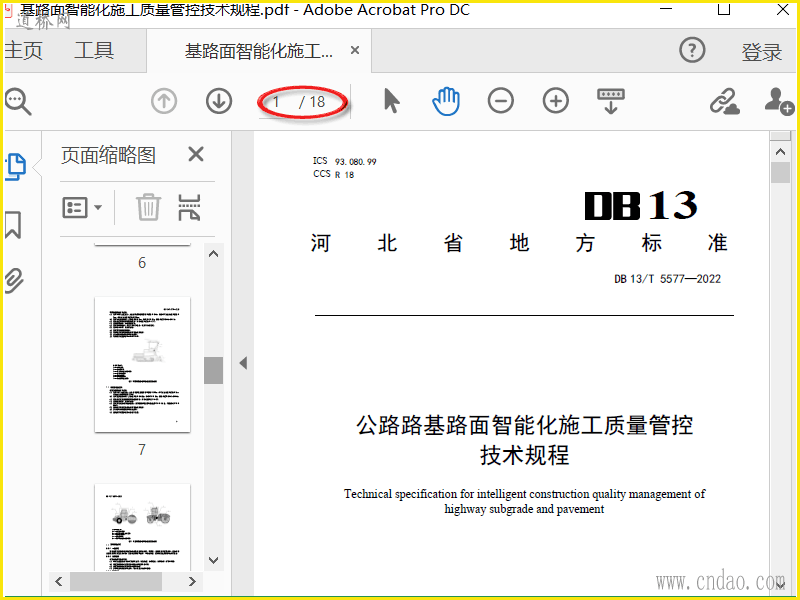Click the 技术规程 title line
Screen dimensions: 800x600
524,455
